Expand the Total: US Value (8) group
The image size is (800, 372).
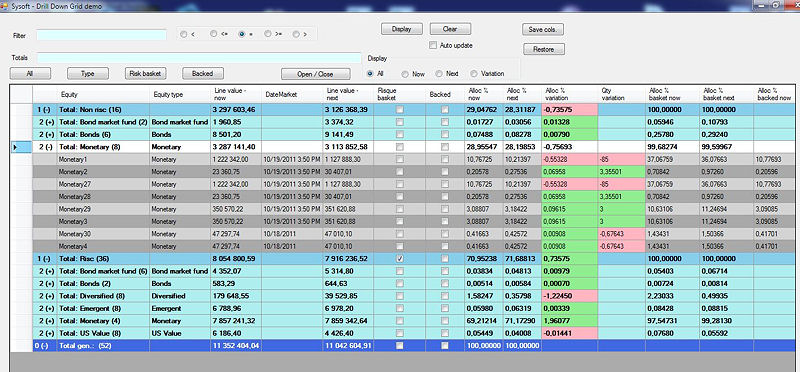pyautogui.click(x=45, y=333)
